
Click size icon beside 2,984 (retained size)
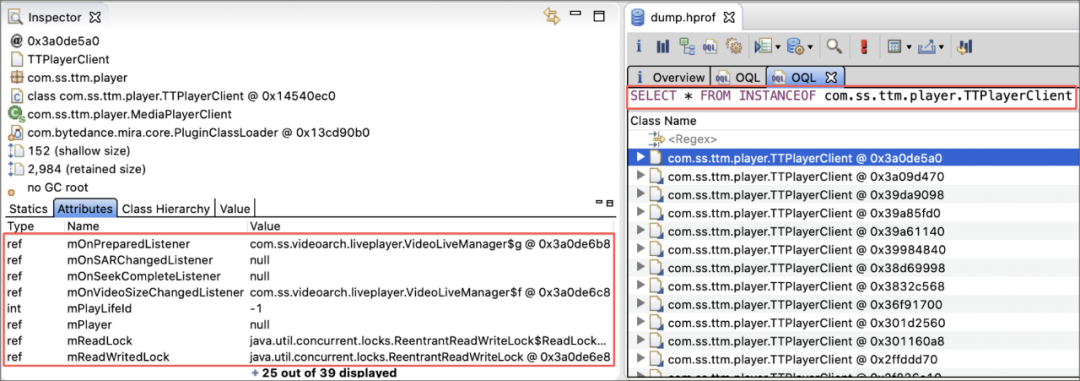point(17,169)
